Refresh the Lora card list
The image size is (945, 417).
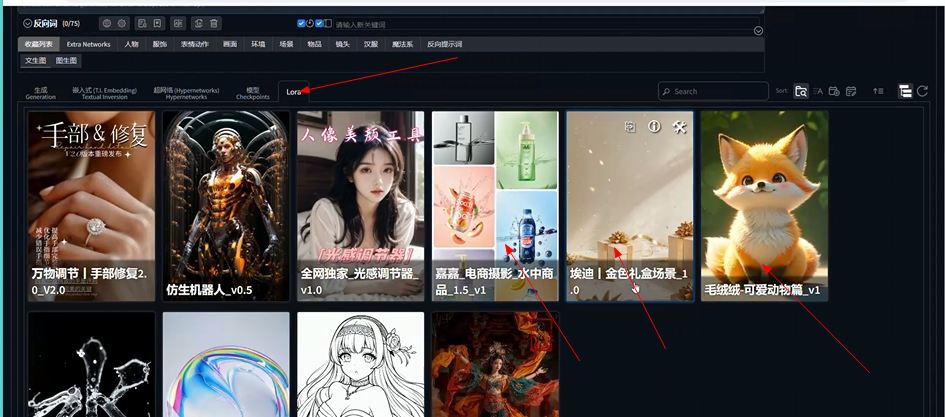coord(922,91)
